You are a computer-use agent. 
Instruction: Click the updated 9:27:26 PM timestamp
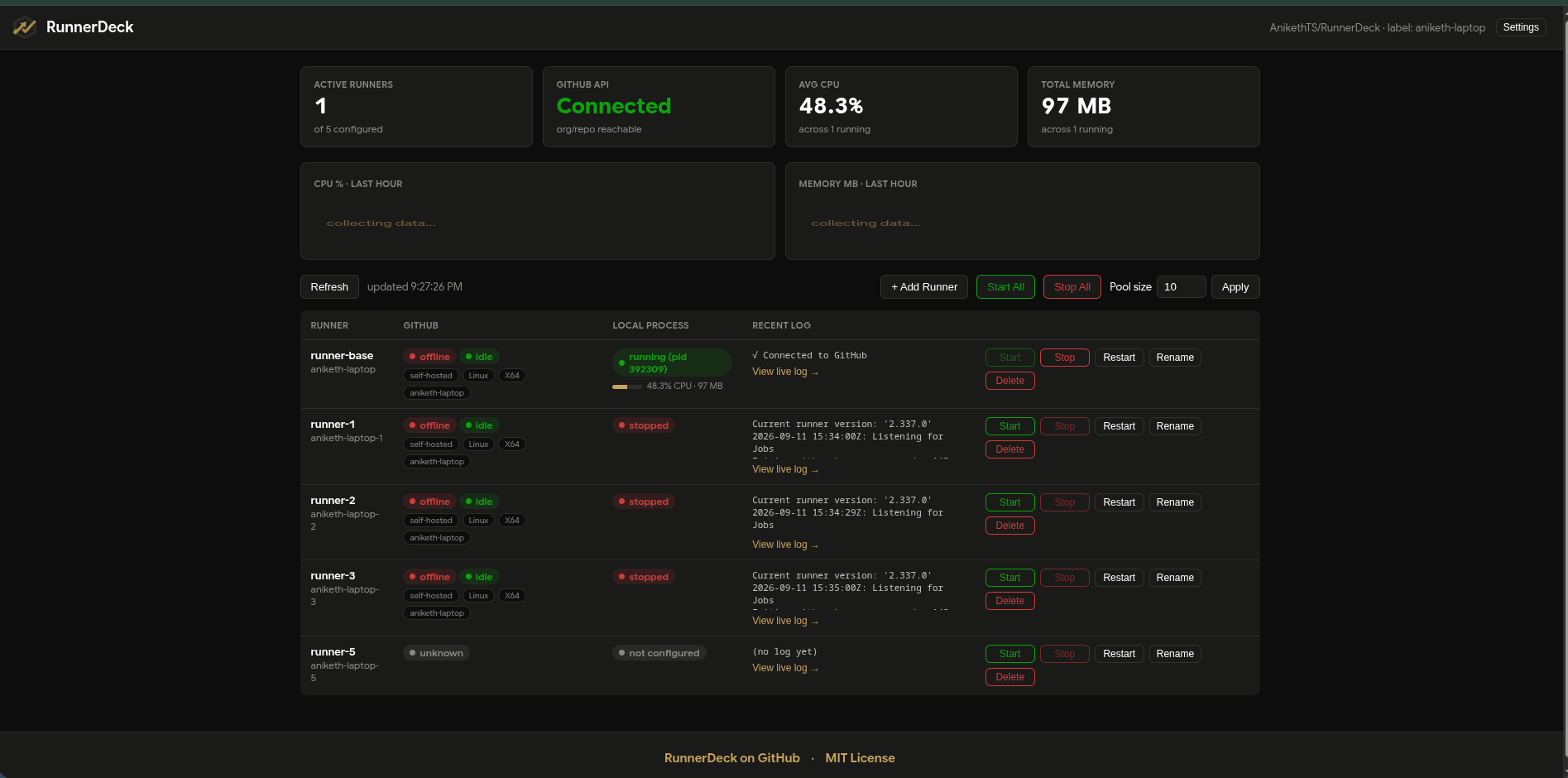[415, 286]
